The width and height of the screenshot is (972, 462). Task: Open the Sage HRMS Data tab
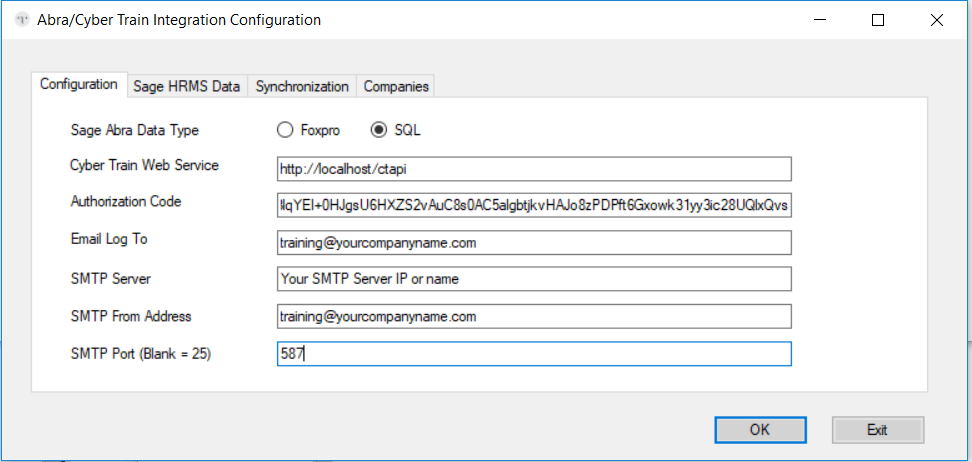187,86
